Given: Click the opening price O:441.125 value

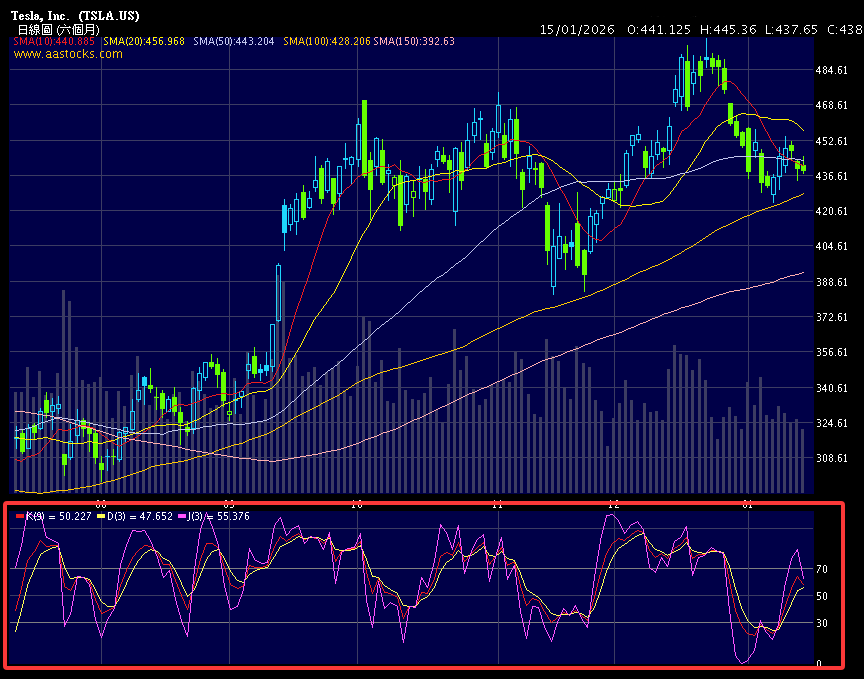Looking at the screenshot, I should 658,30.
